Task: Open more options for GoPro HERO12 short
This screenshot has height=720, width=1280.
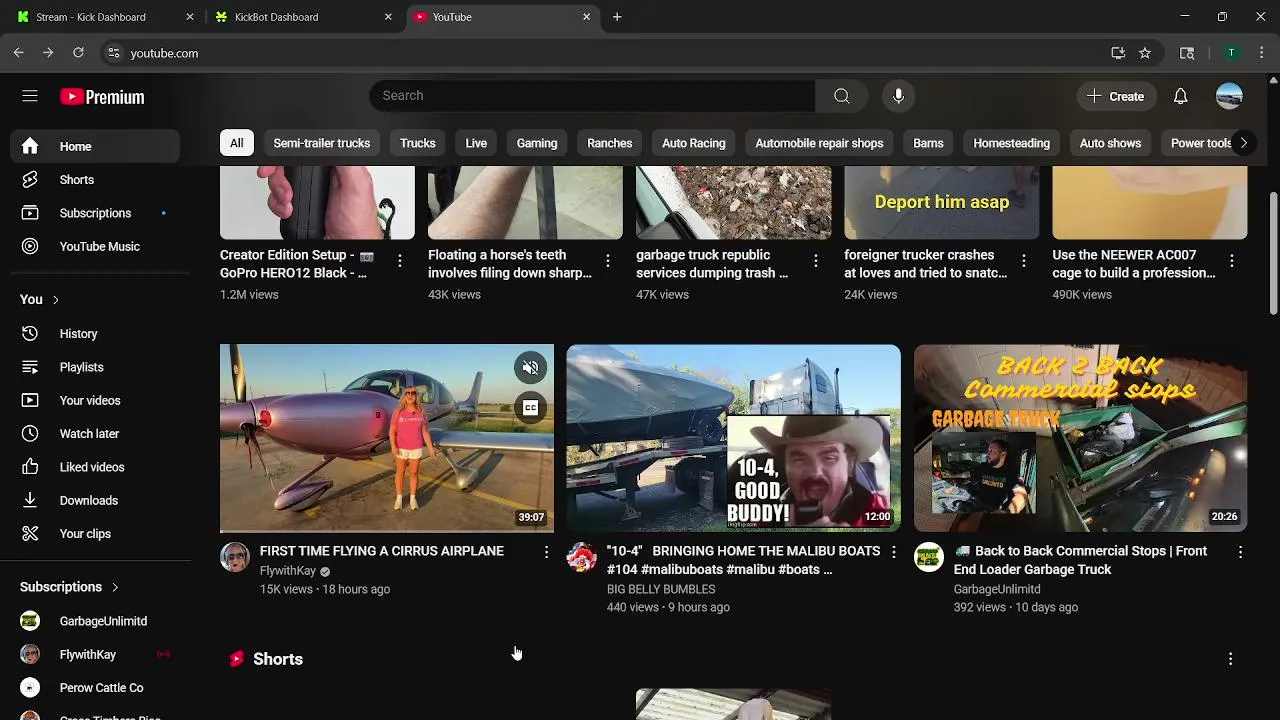Action: [400, 261]
